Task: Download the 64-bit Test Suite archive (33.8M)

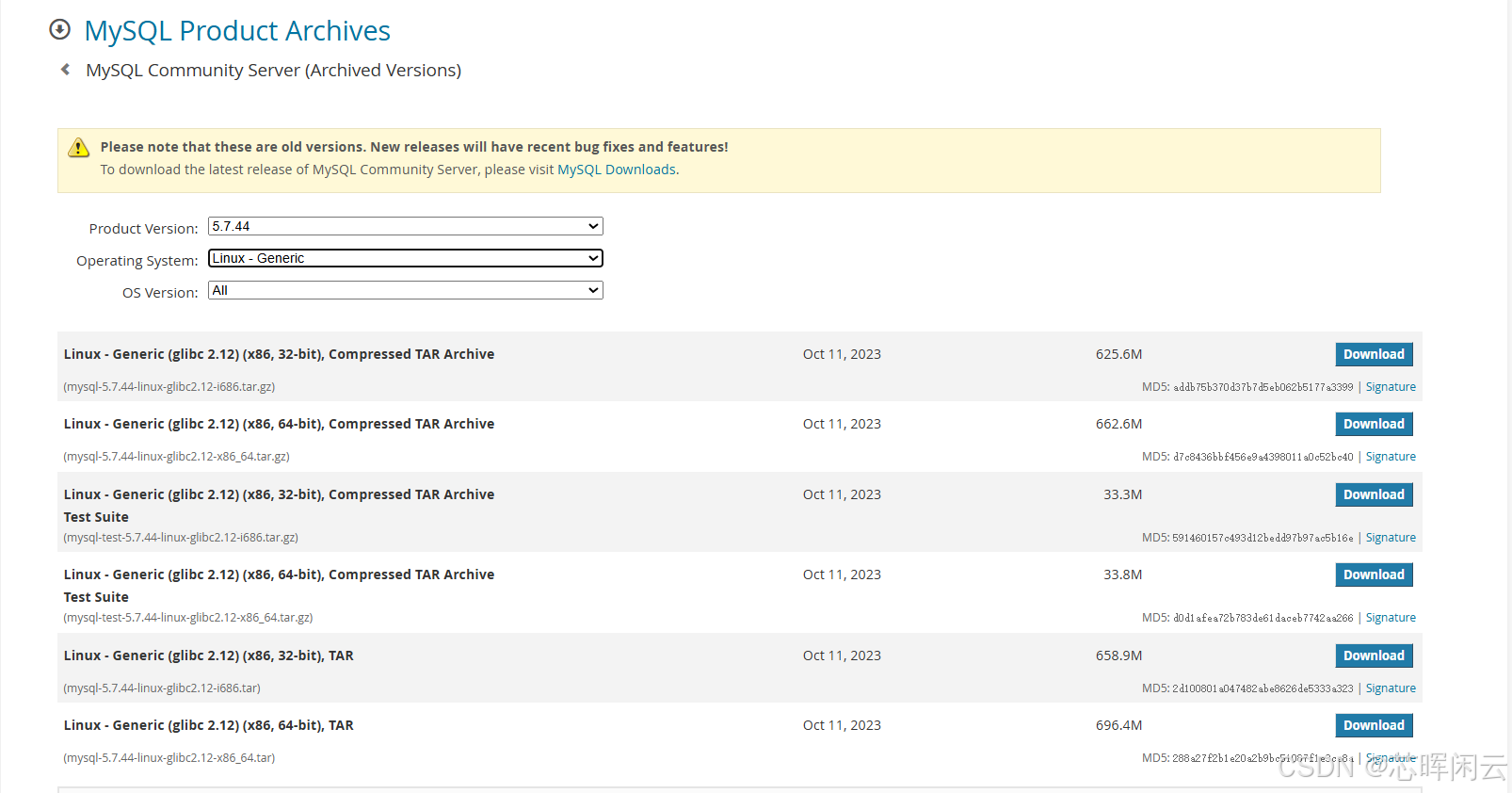Action: (x=1374, y=575)
